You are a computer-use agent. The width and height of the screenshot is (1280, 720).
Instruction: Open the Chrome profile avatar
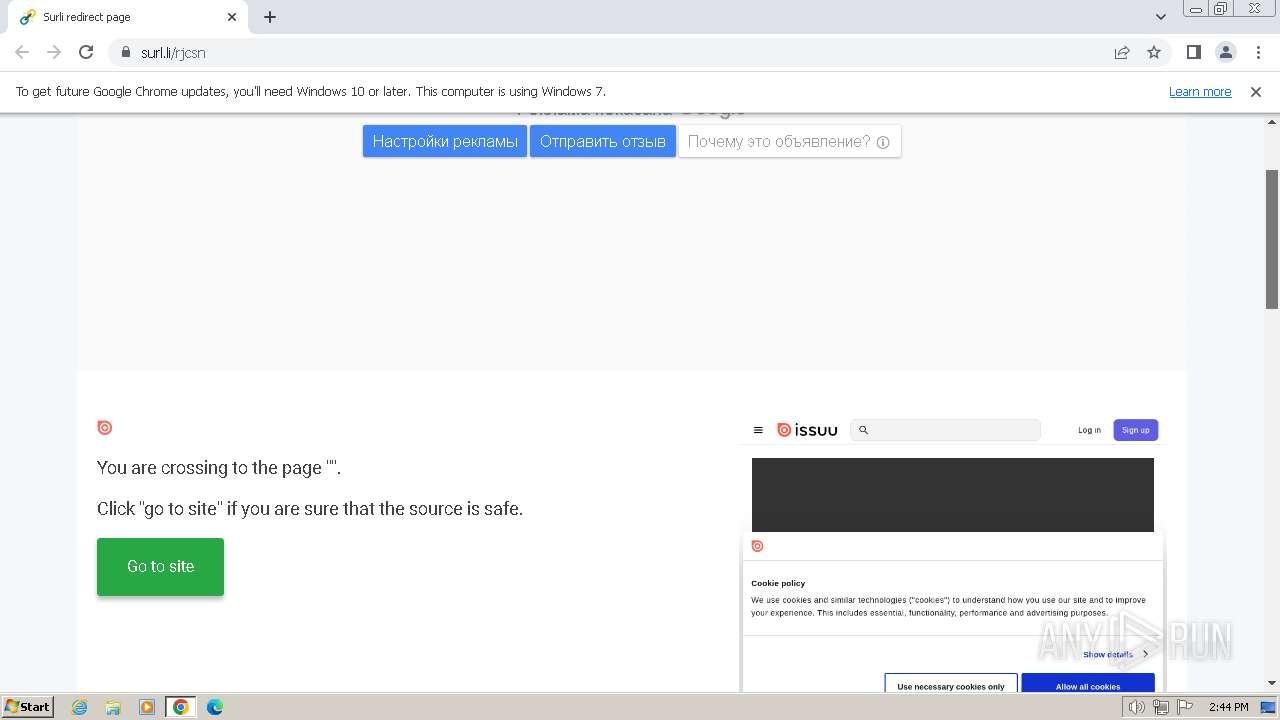click(1225, 52)
